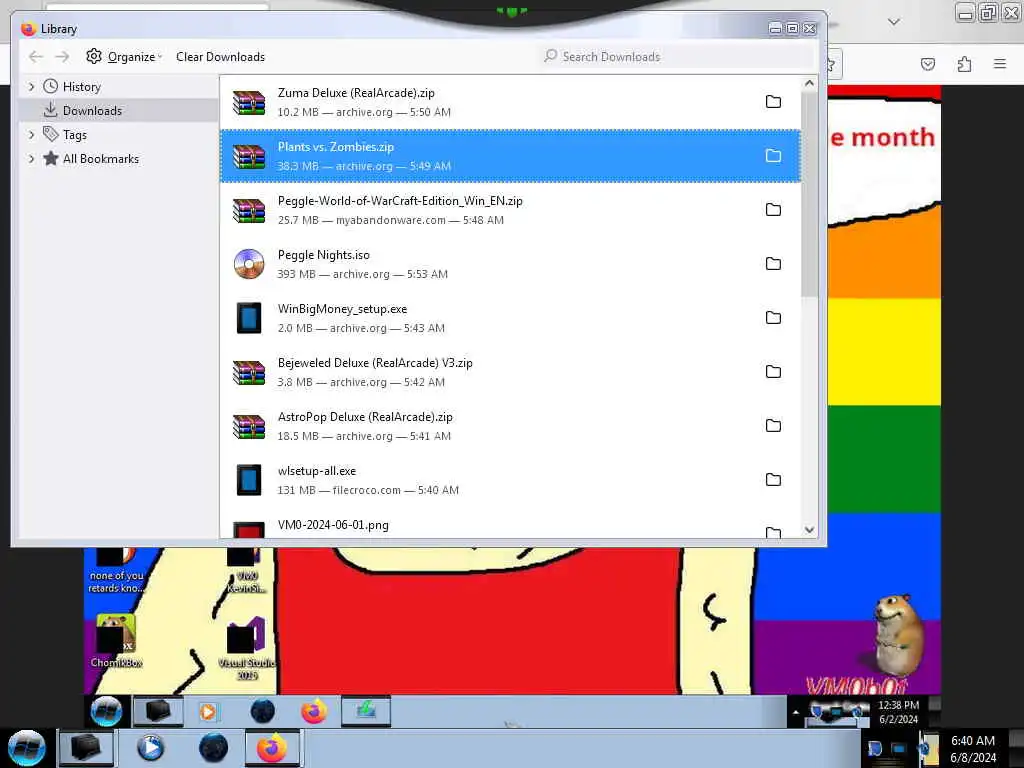Go forward in Library navigation
The height and width of the screenshot is (768, 1024).
62,57
